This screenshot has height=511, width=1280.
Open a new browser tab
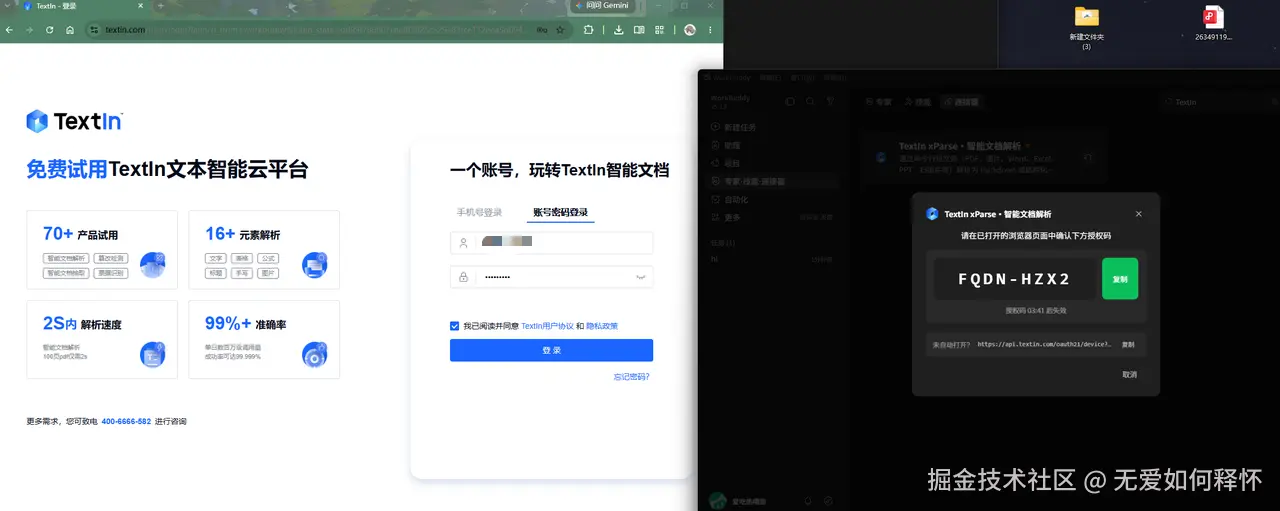coord(160,6)
